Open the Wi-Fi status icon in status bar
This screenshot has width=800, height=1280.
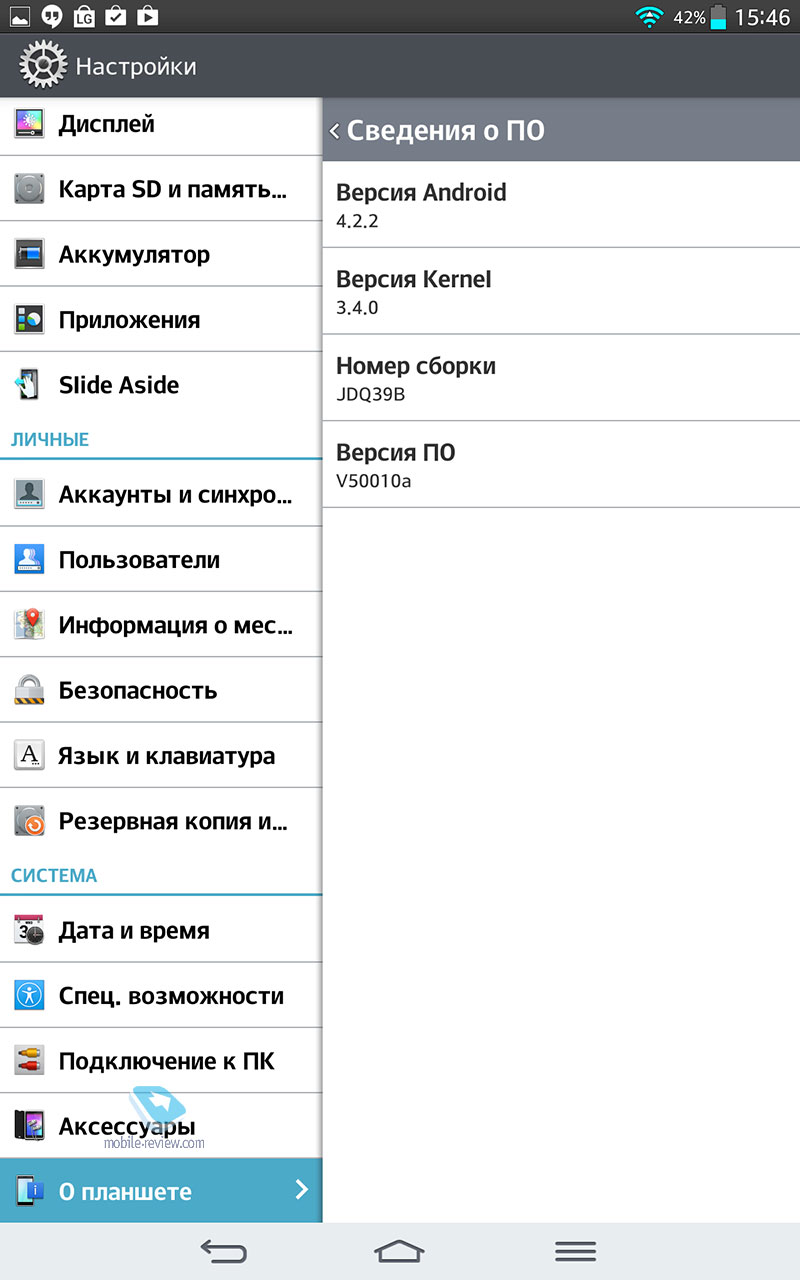pyautogui.click(x=650, y=16)
